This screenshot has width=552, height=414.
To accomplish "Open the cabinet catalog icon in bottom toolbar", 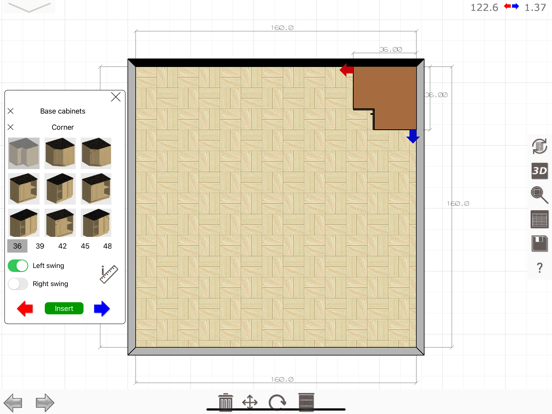I will coord(306,402).
